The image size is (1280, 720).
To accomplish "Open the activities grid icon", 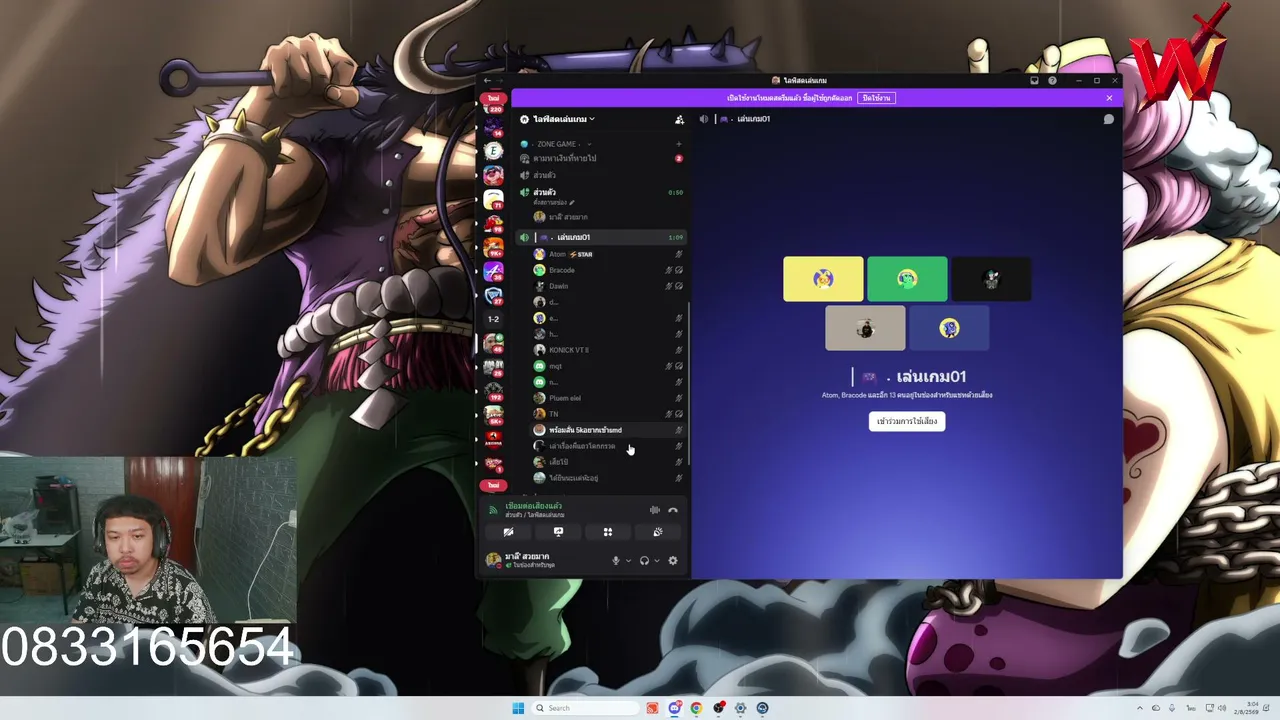I will click(608, 532).
